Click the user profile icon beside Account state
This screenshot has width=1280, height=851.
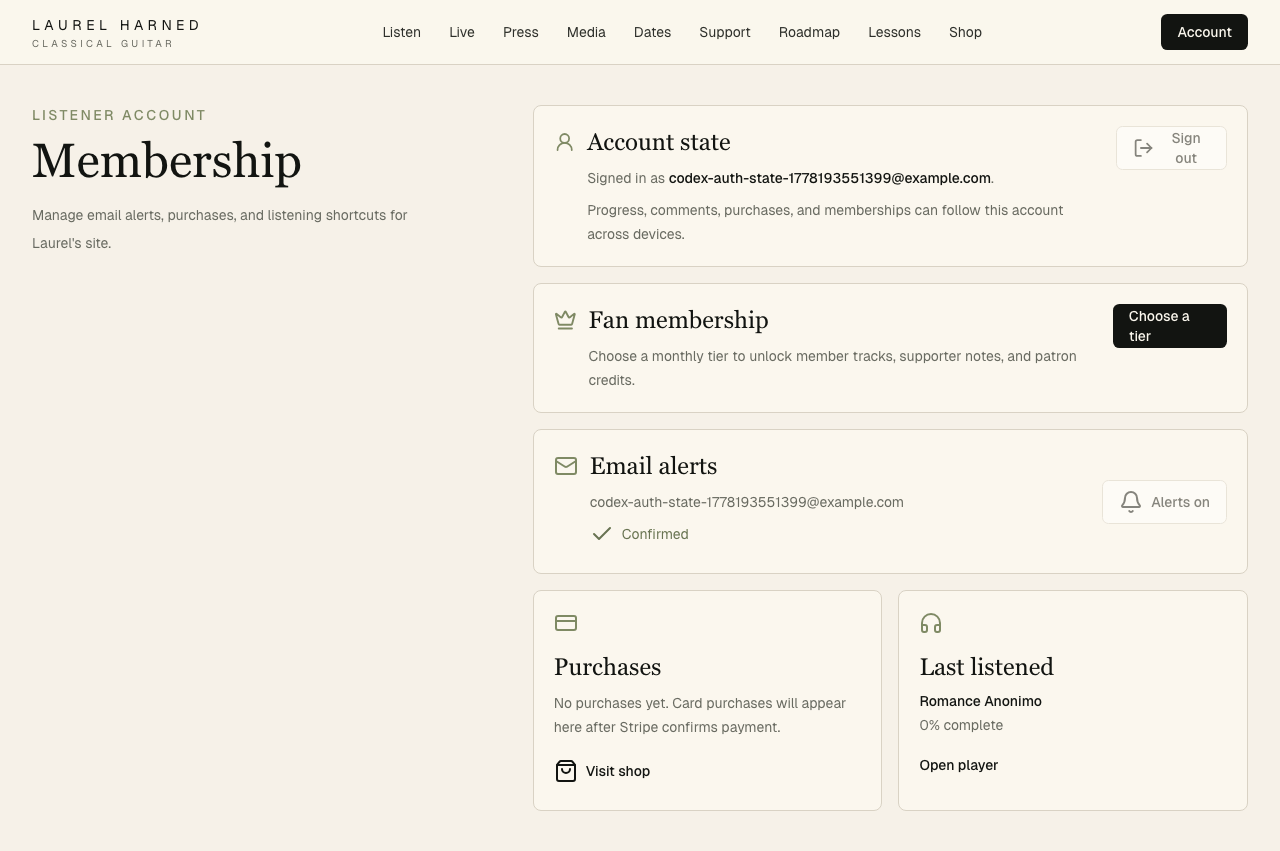tap(565, 142)
